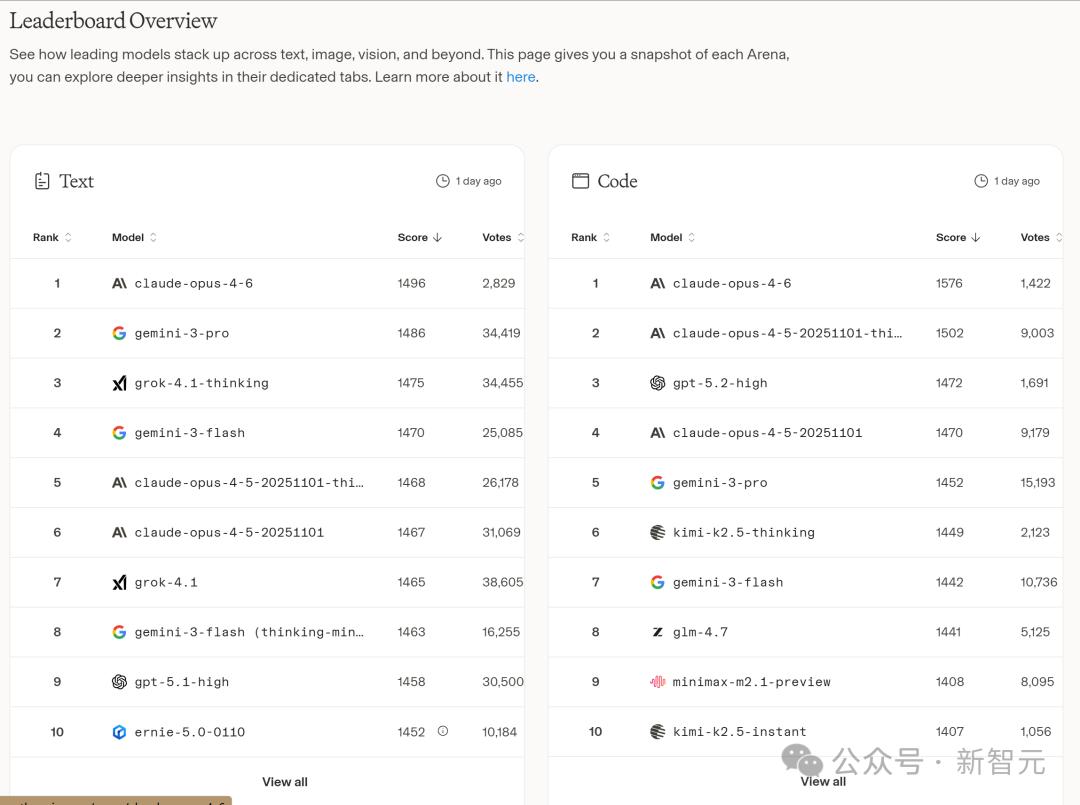The height and width of the screenshot is (805, 1080).
Task: Open the Code leaderboard heading
Action: 617,181
